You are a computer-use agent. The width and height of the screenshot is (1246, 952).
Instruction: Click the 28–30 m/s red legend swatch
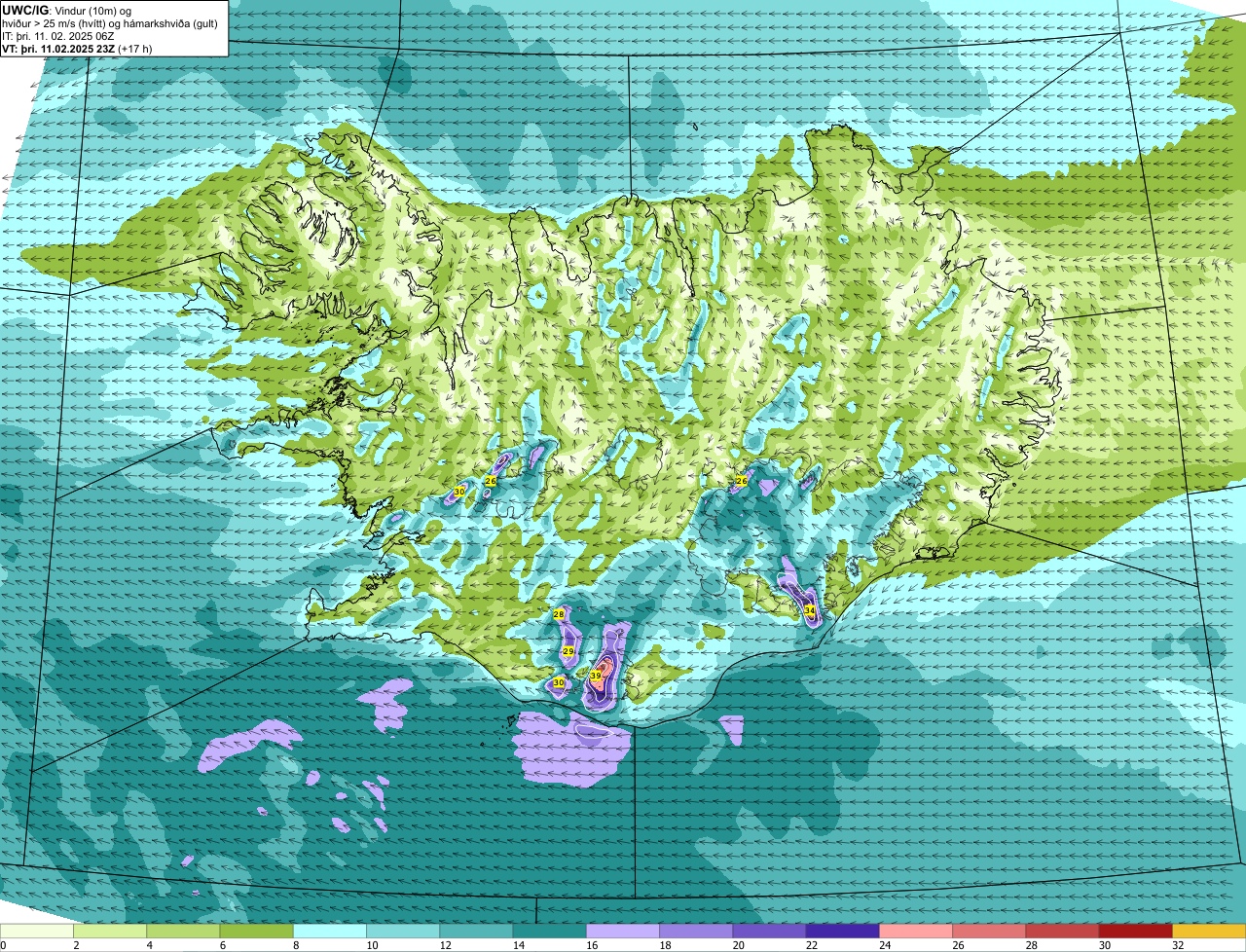(x=1062, y=932)
